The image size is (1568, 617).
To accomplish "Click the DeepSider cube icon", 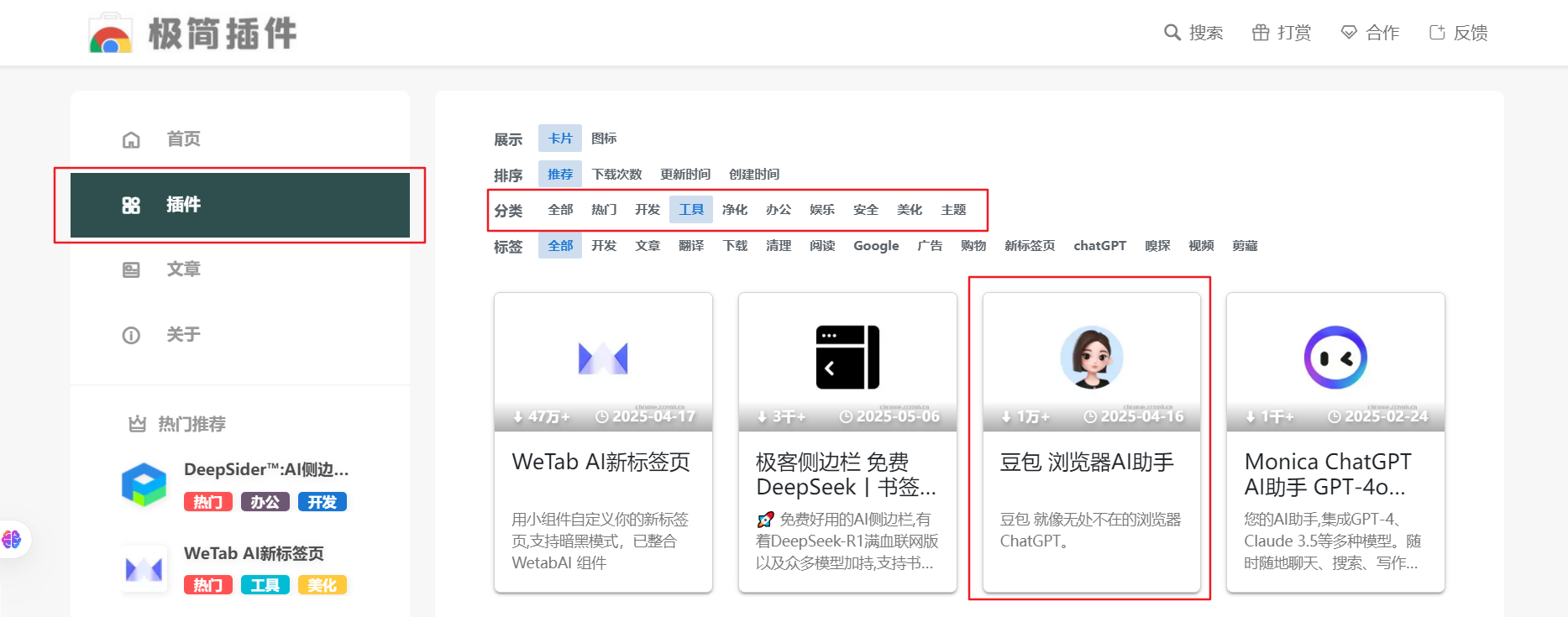I will 144,485.
